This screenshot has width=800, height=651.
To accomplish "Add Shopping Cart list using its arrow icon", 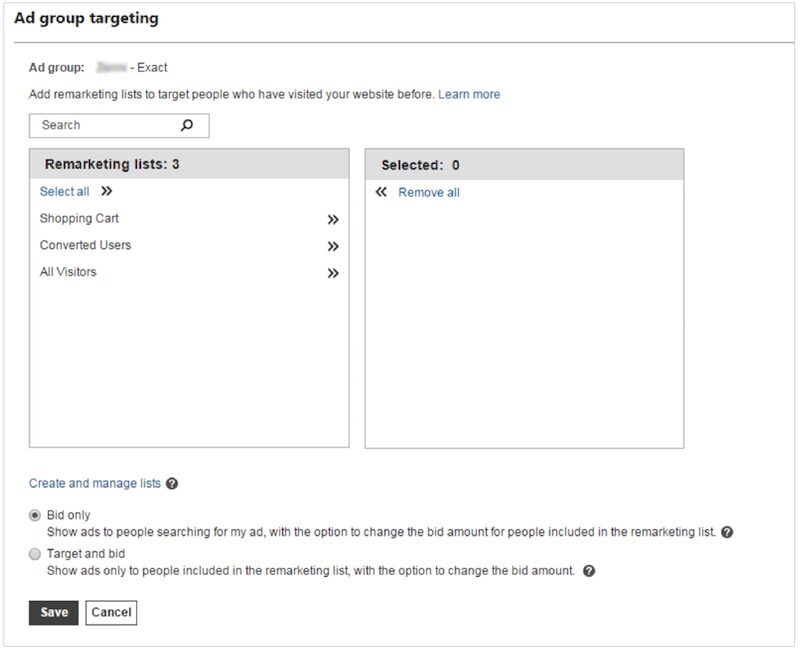I will [x=333, y=220].
